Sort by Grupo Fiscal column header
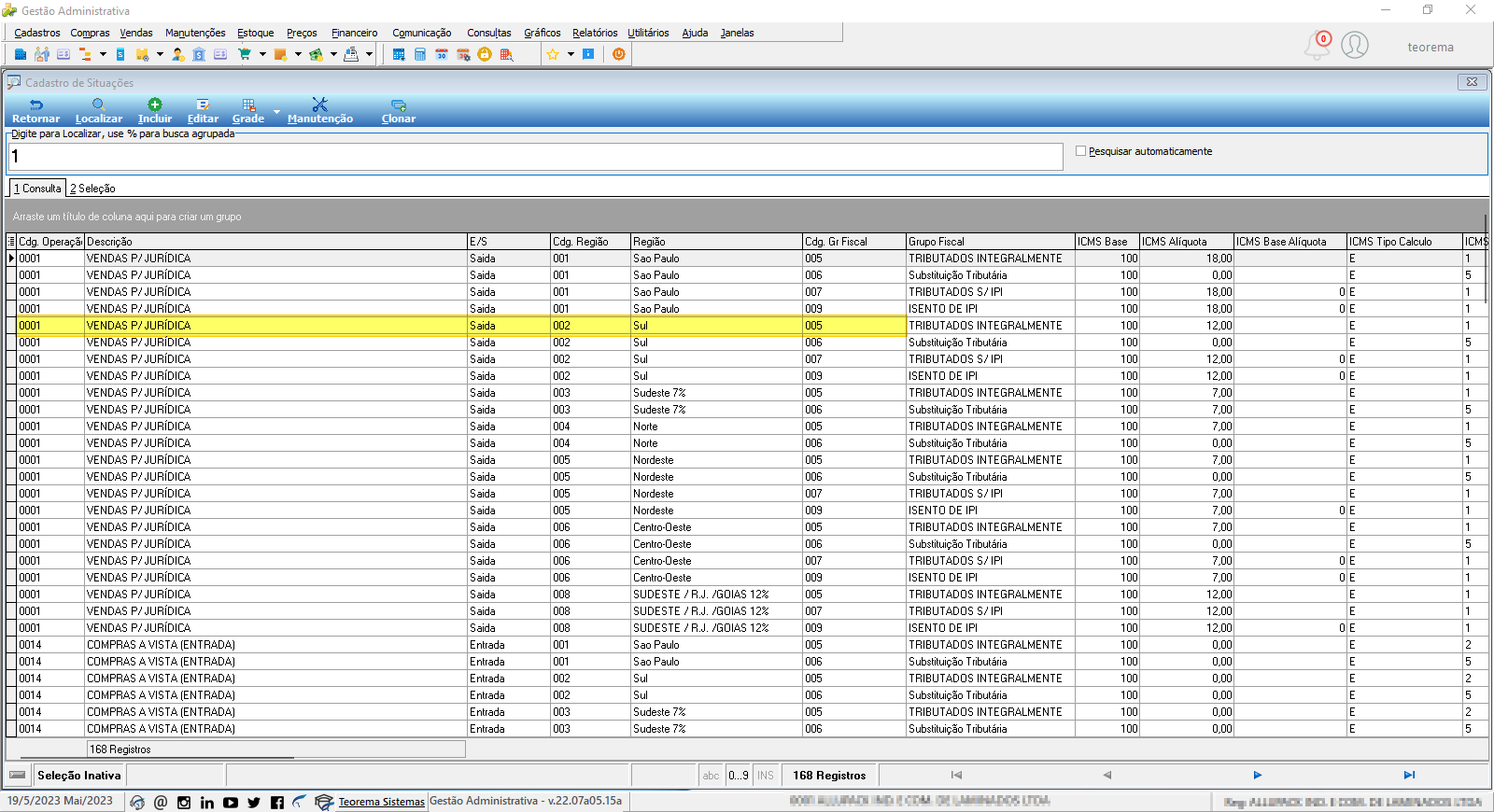The image size is (1494, 812). (x=990, y=242)
